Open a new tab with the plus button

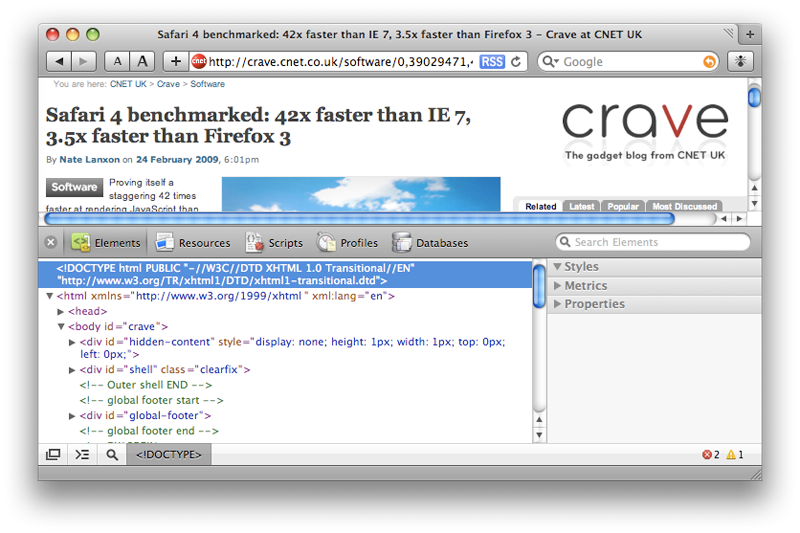pyautogui.click(x=749, y=34)
